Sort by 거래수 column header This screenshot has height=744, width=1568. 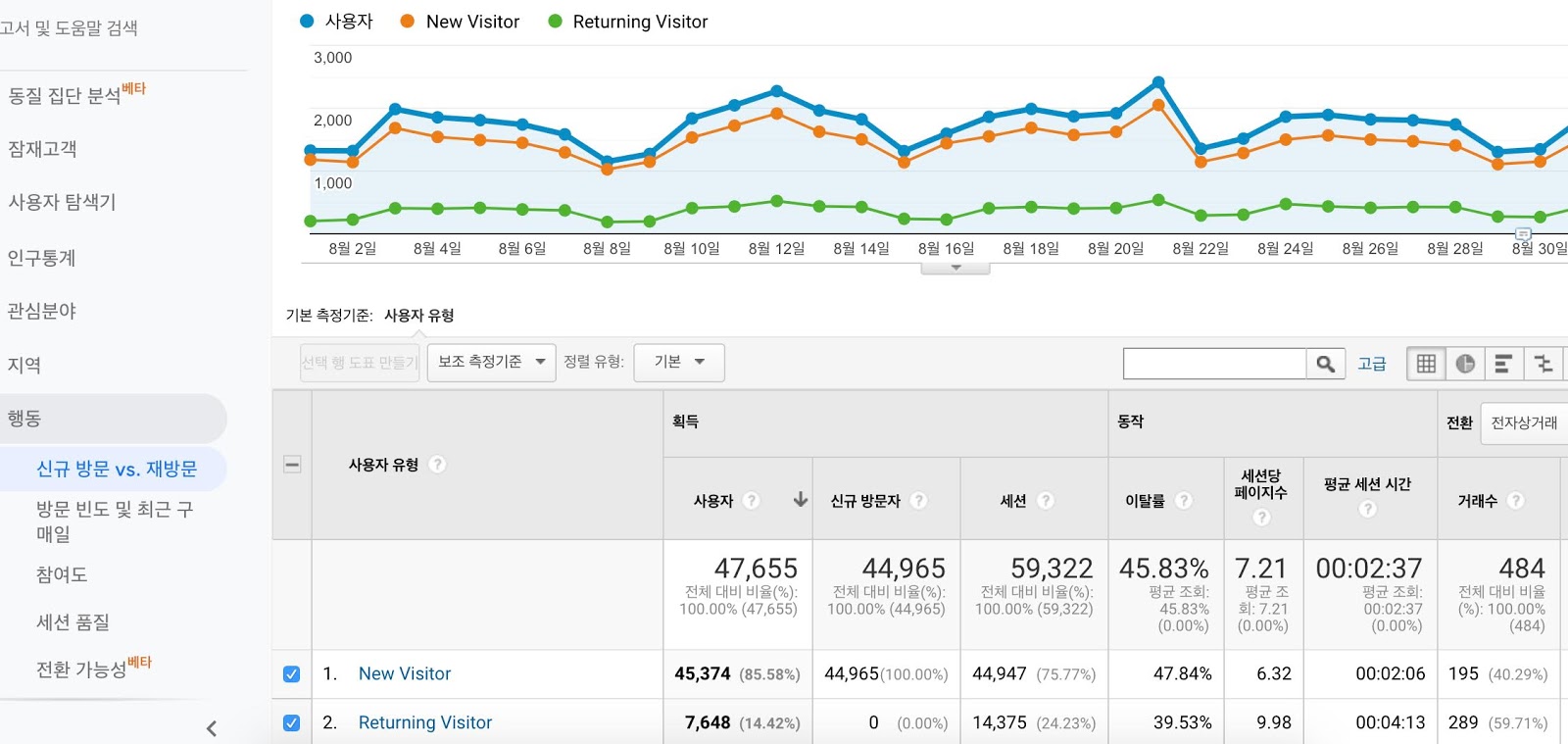(1477, 501)
